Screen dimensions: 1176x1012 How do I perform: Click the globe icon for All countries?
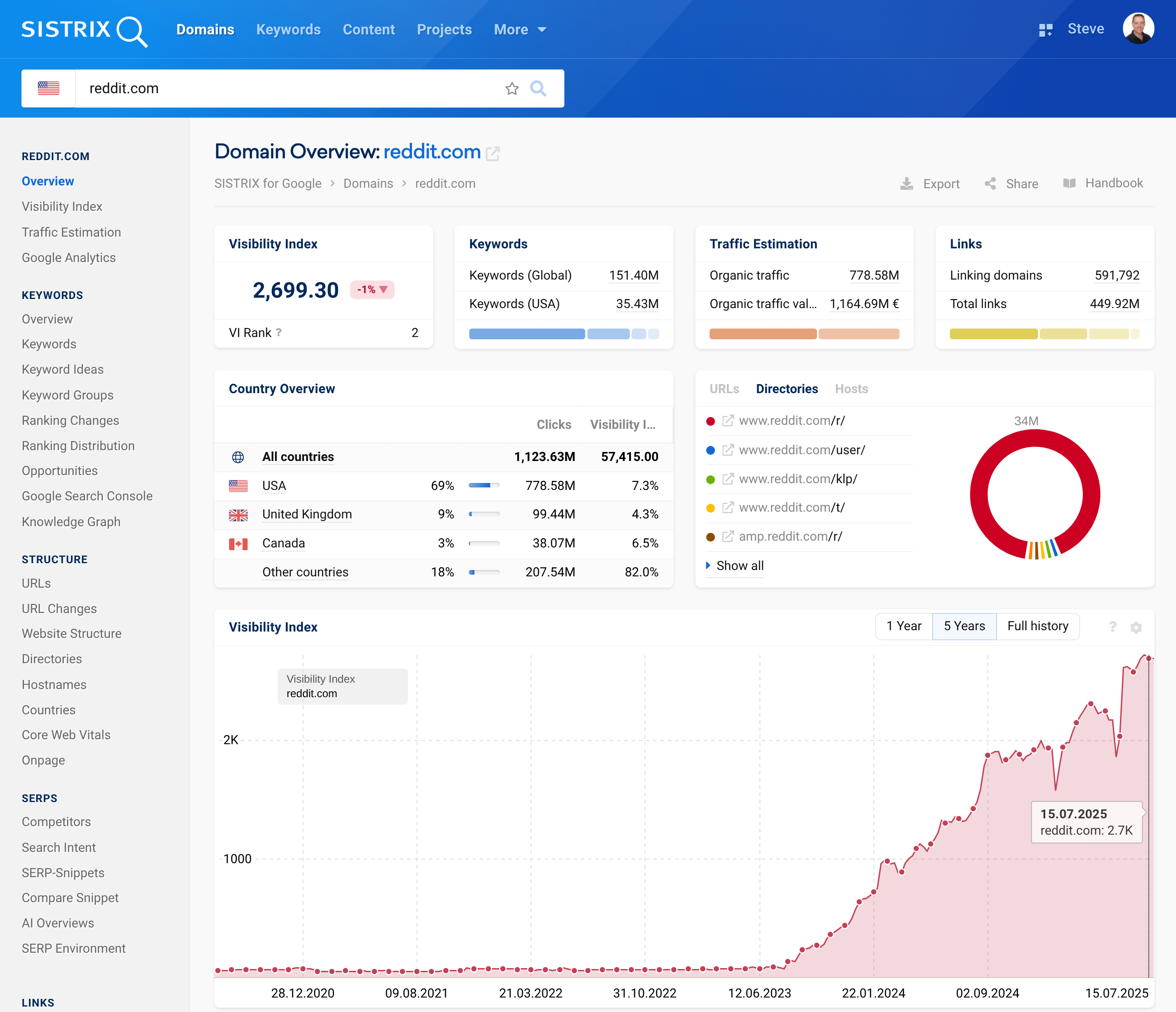pos(238,457)
